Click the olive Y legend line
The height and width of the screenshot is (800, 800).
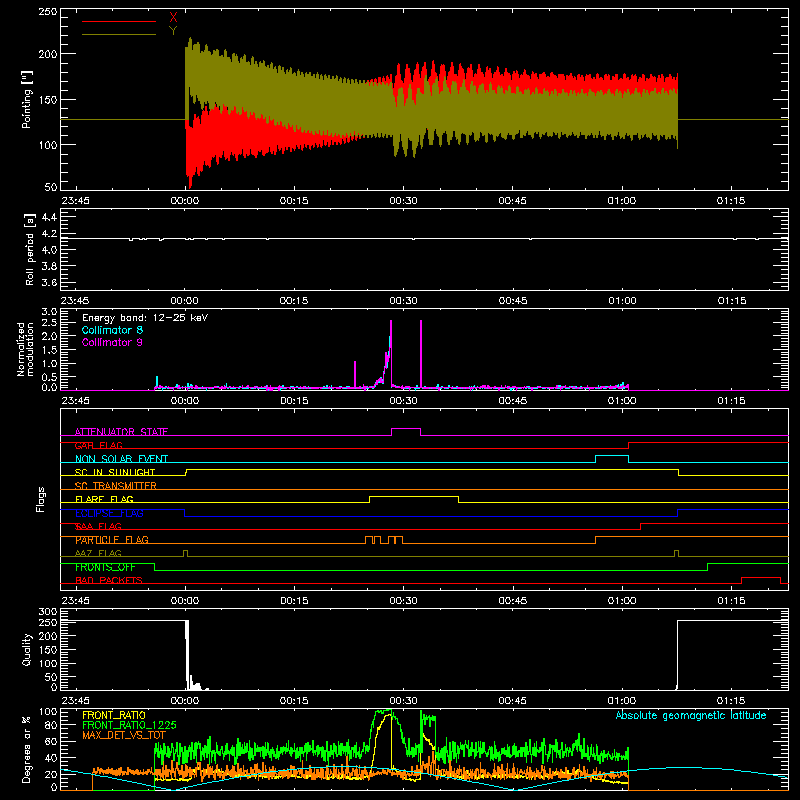(119, 34)
